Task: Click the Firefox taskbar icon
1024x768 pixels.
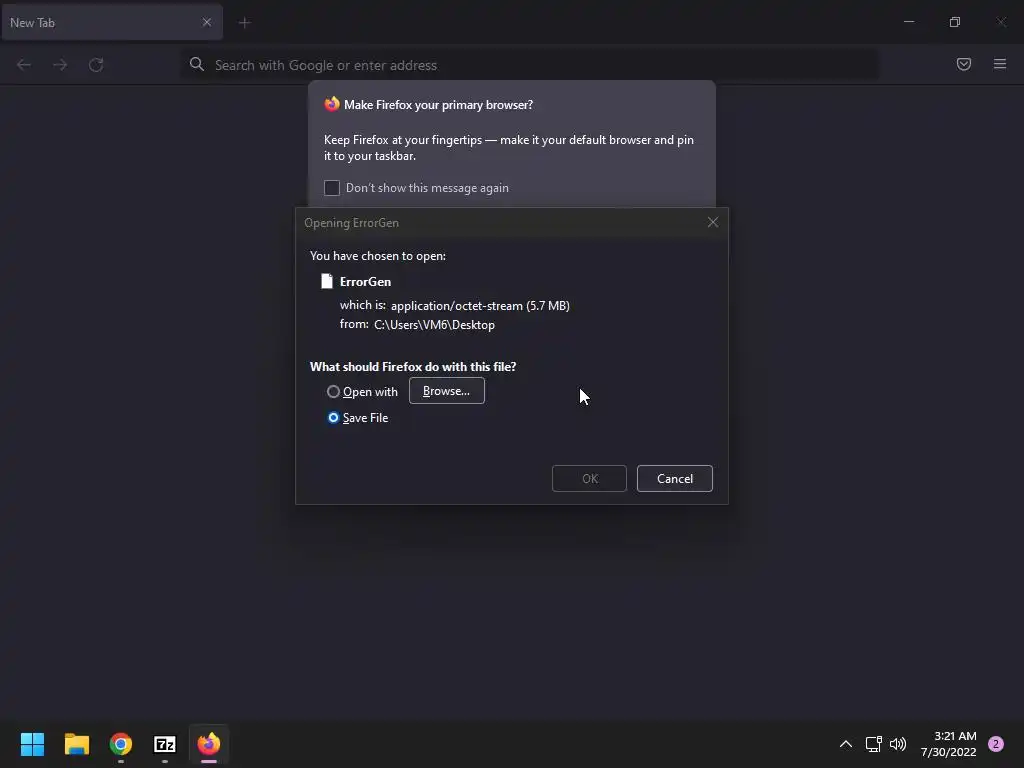Action: (x=209, y=744)
